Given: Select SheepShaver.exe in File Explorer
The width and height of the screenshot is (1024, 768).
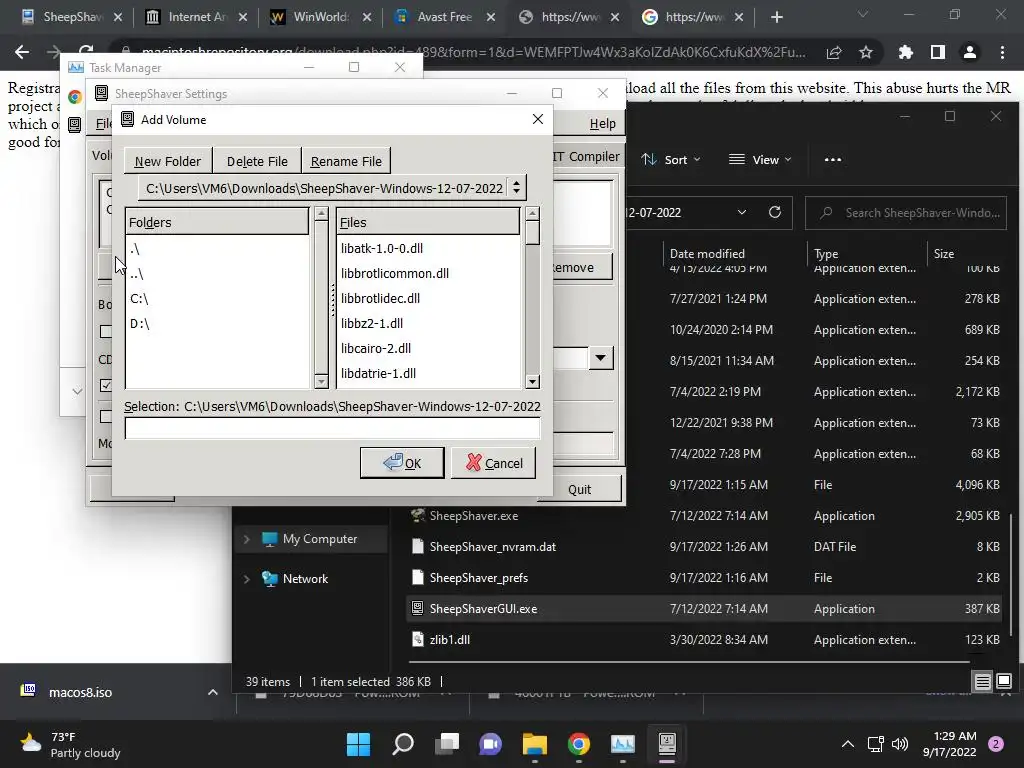Looking at the screenshot, I should tap(474, 515).
